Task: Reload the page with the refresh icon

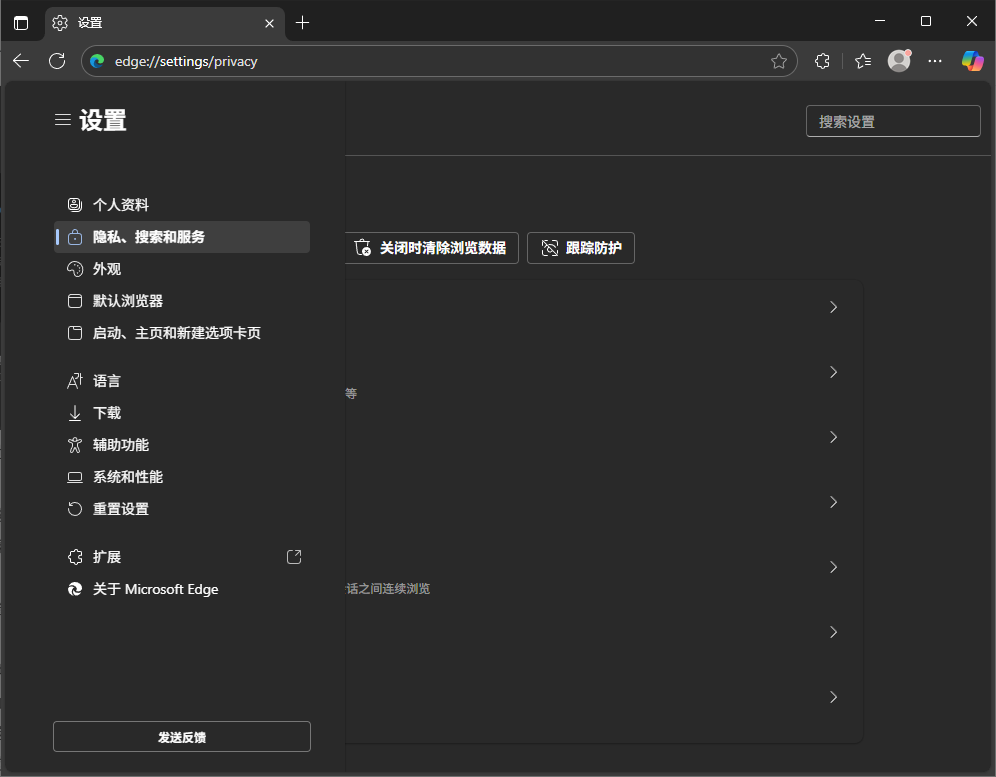Action: pos(57,60)
